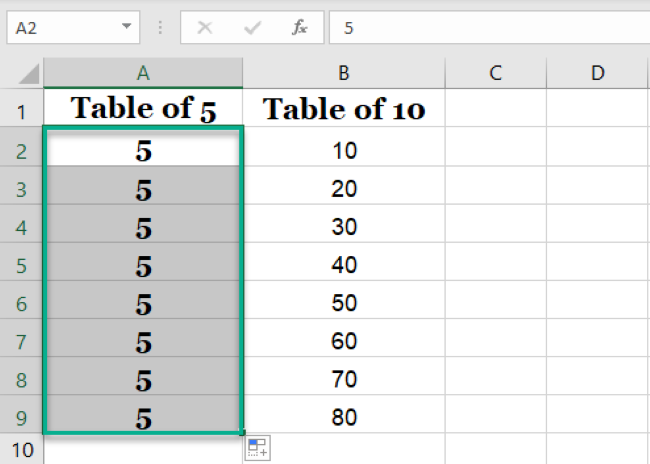This screenshot has height=464, width=650.
Task: Select row 10 header
Action: [22, 450]
